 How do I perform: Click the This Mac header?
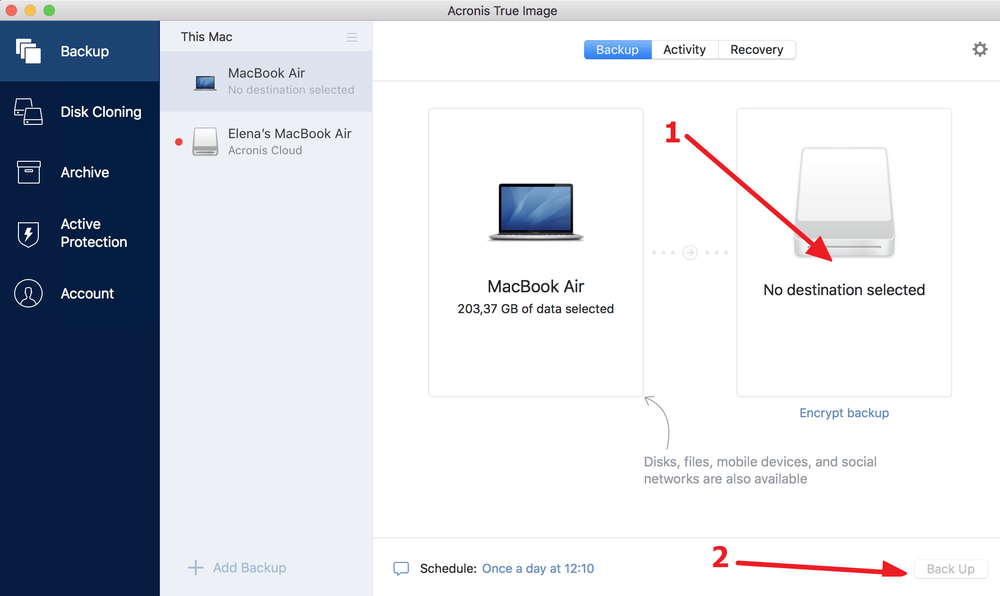tap(206, 37)
